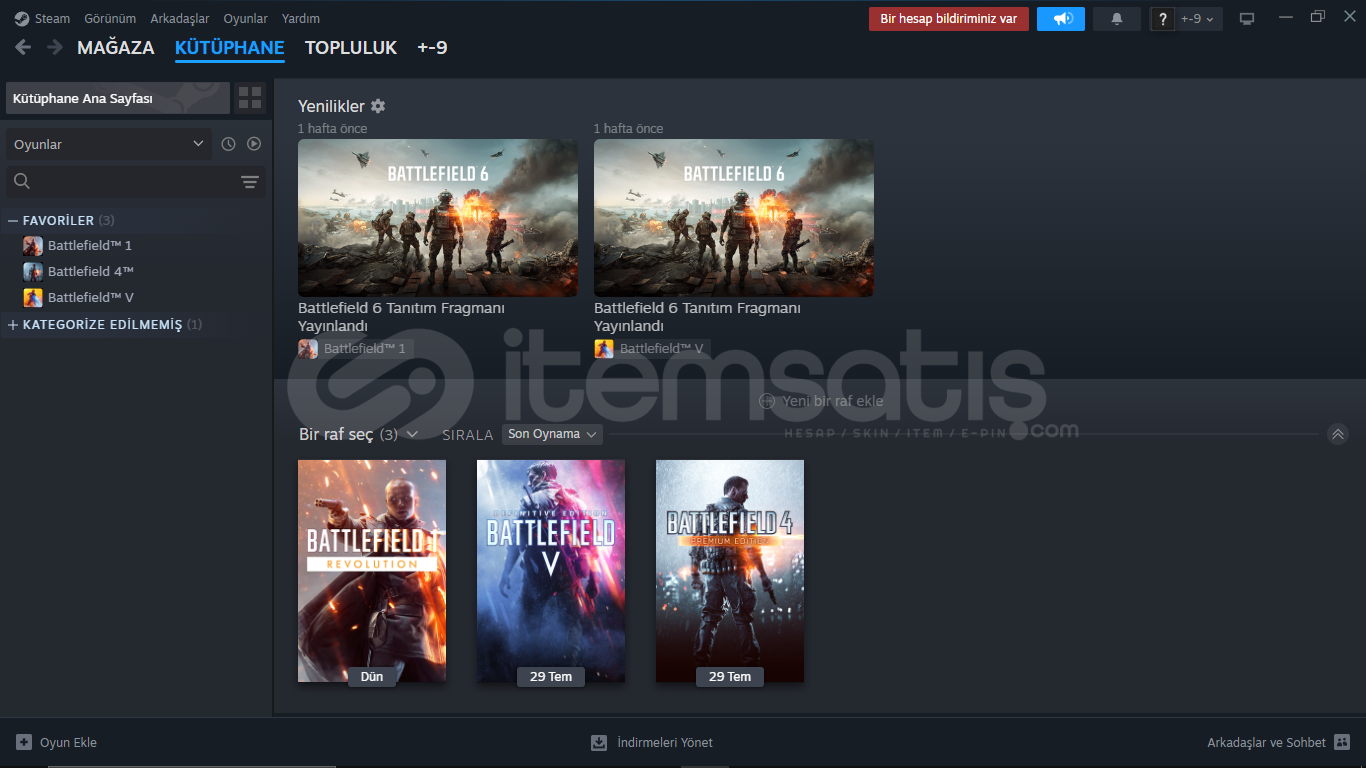The height and width of the screenshot is (768, 1366).
Task: Click the ready-to-play filter icon
Action: [254, 144]
